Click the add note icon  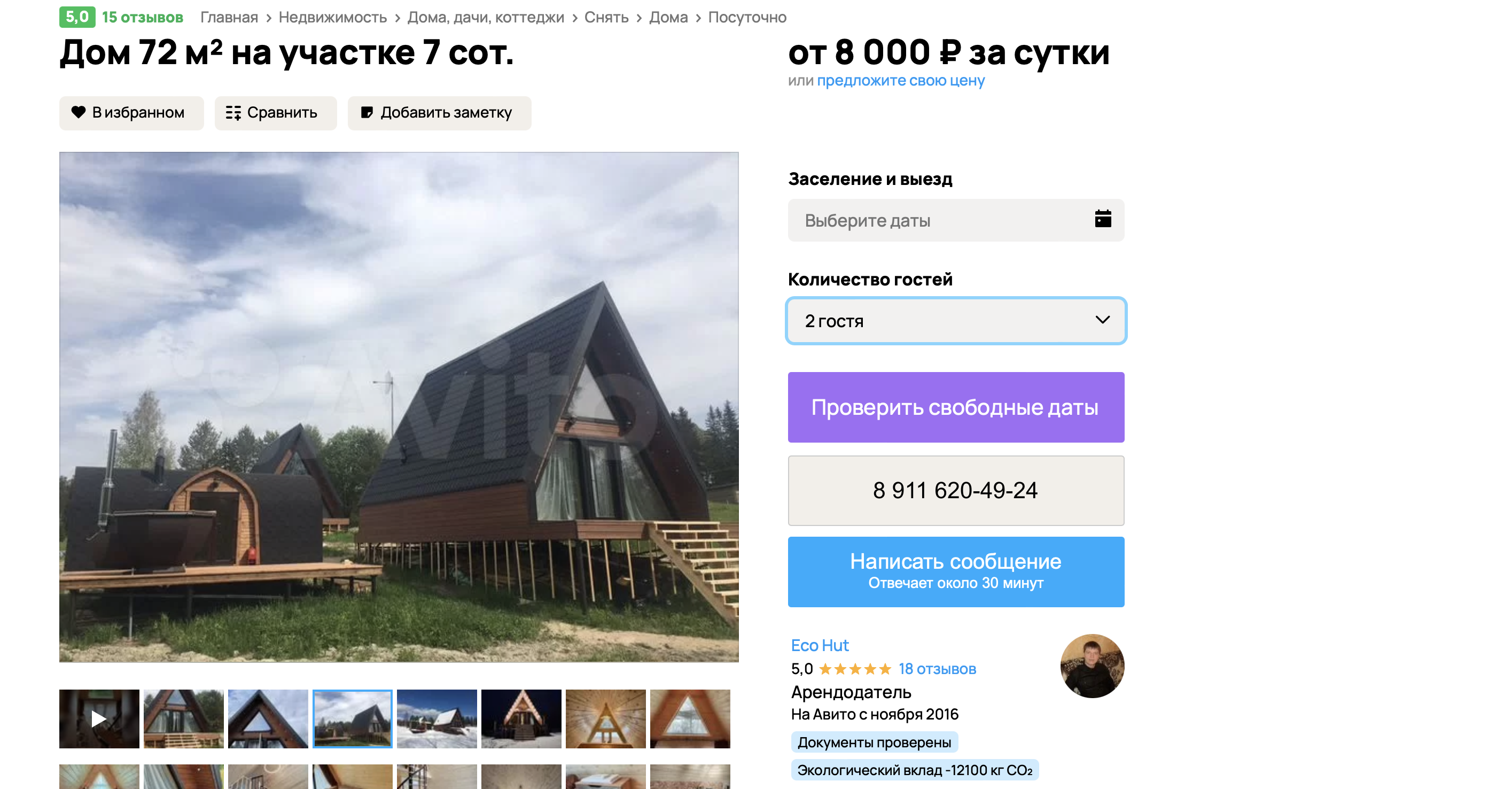pos(367,112)
